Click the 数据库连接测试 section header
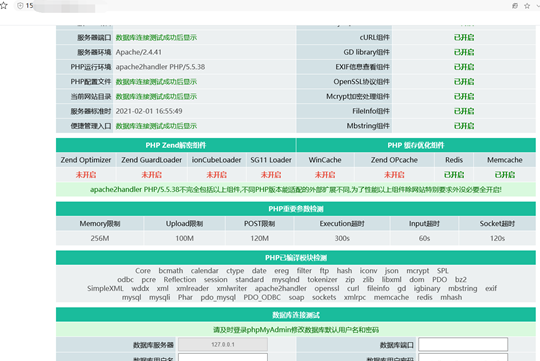The width and height of the screenshot is (540, 361). click(x=296, y=315)
